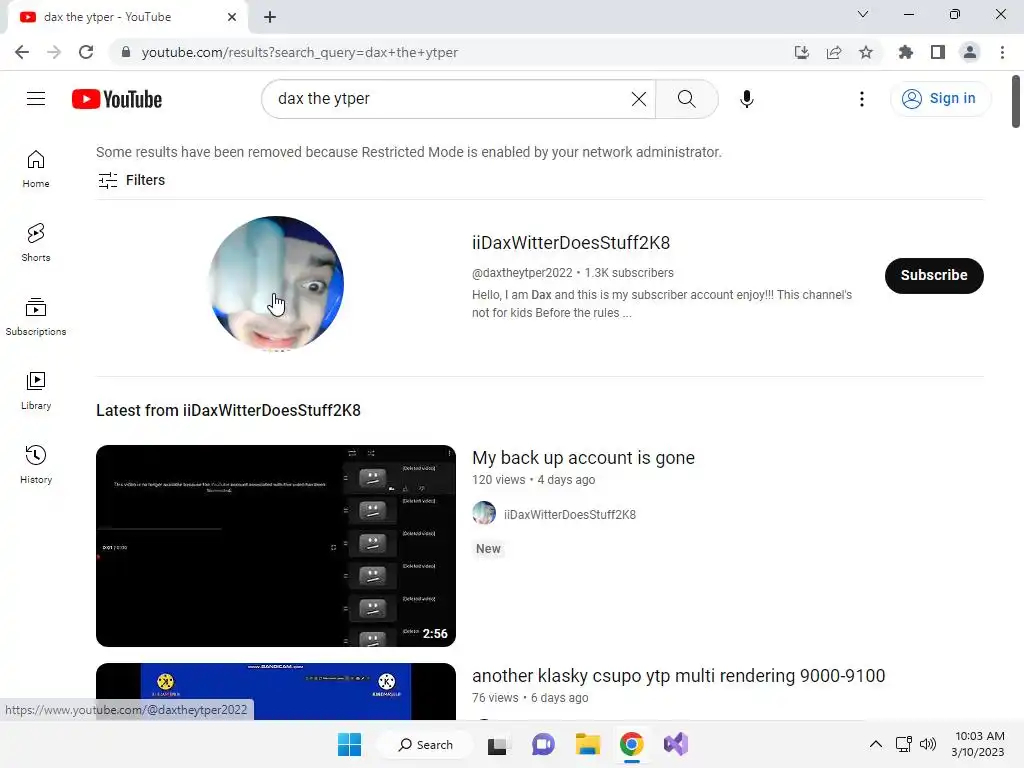Open Subscriptions in the sidebar
Image resolution: width=1024 pixels, height=768 pixels.
[x=36, y=316]
